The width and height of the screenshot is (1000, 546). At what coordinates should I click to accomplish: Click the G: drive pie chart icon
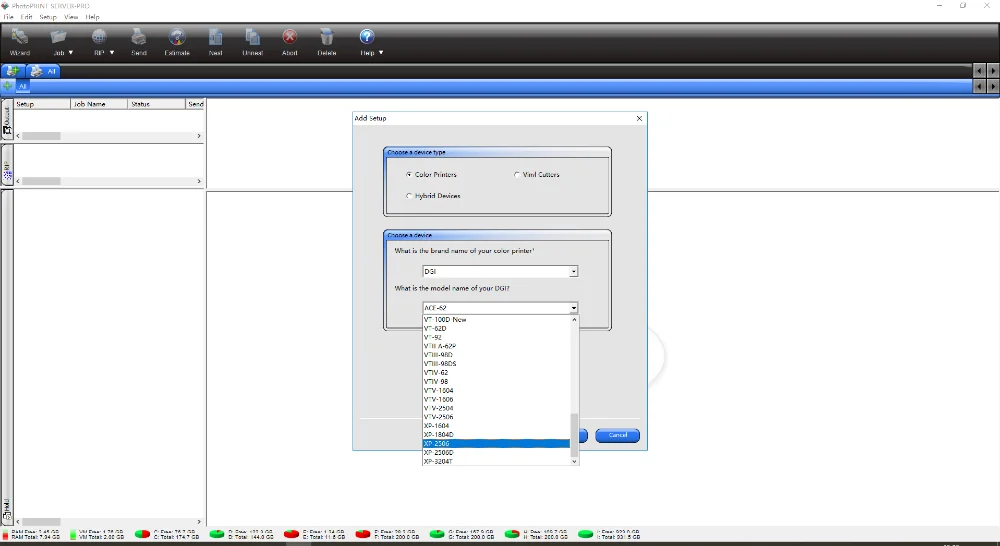437,534
